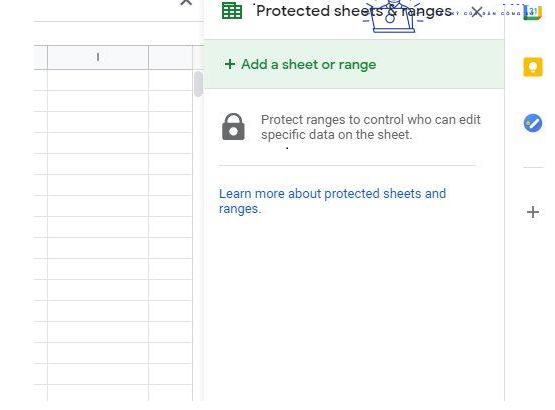Select the column header left of I
The height and width of the screenshot is (410, 555).
pyautogui.click(x=41, y=57)
